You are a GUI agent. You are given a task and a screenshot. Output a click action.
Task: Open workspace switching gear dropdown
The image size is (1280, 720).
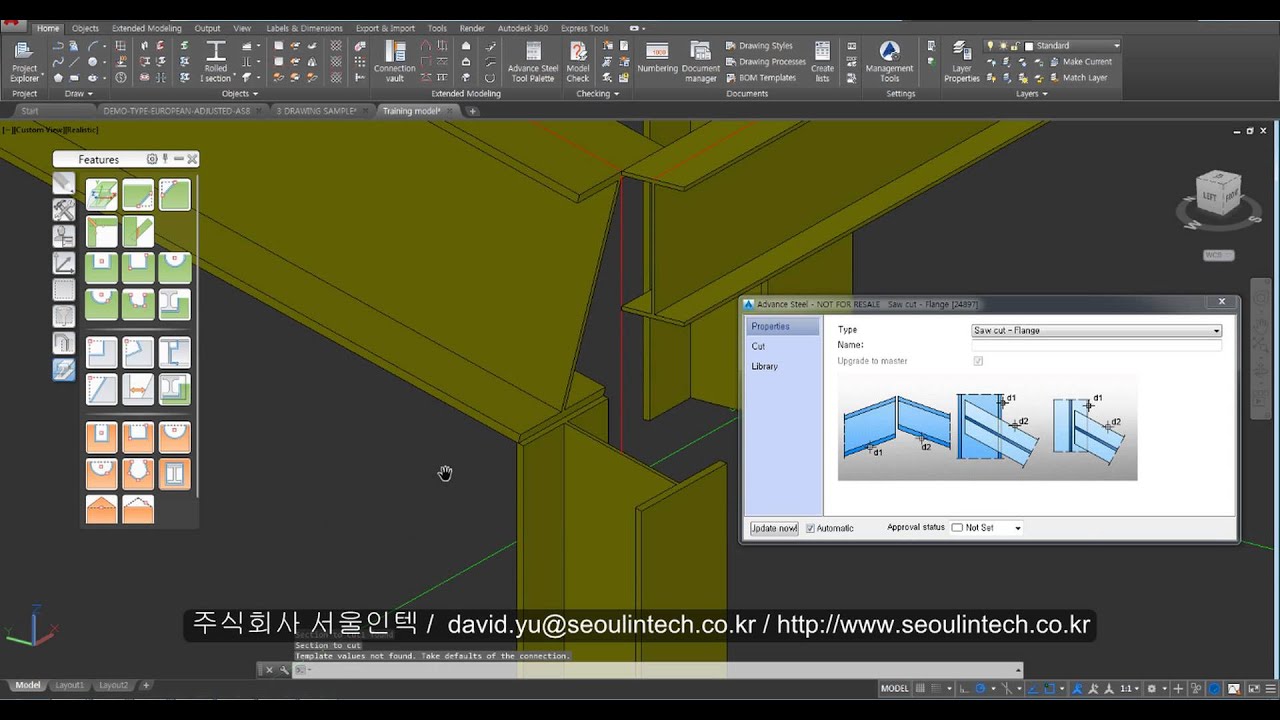[1157, 688]
